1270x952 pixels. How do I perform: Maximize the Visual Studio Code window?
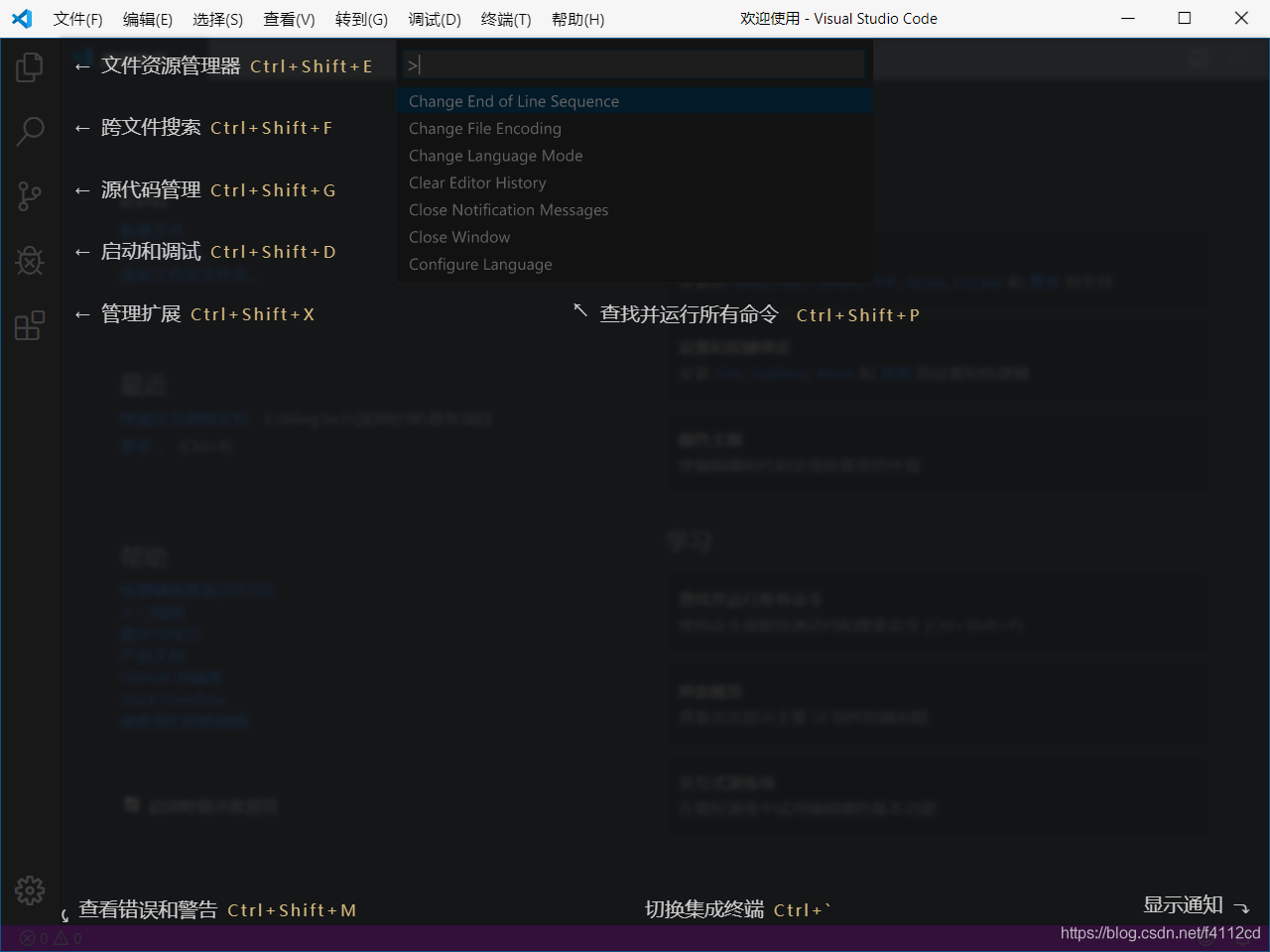[x=1185, y=18]
